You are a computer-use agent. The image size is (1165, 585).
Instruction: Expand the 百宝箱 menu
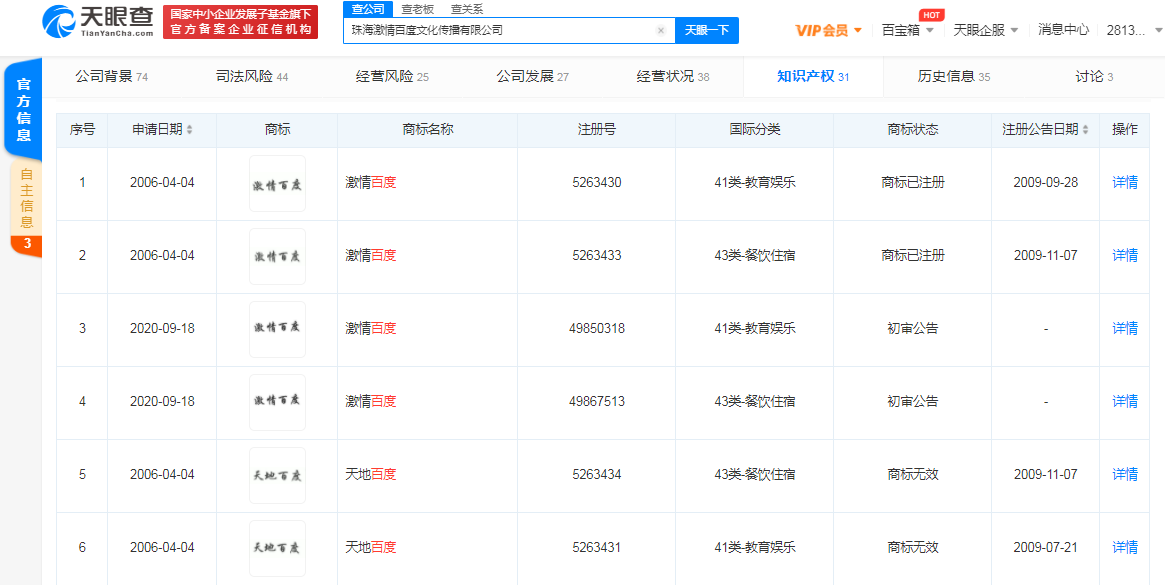(908, 30)
